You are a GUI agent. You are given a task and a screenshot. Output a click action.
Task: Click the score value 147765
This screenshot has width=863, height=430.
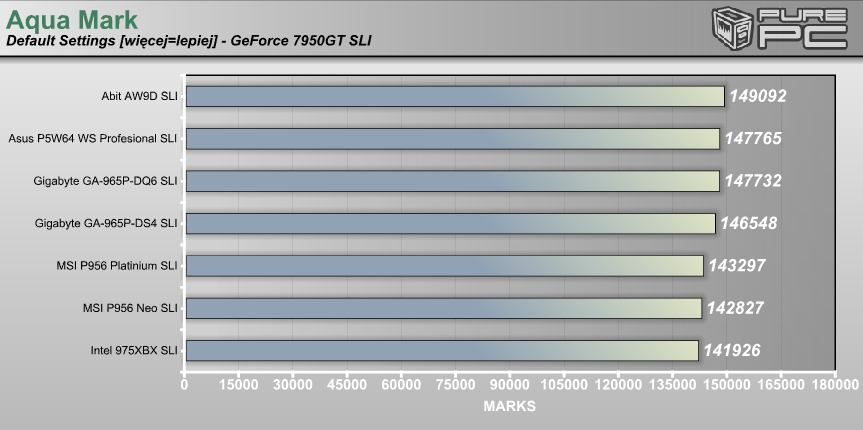coord(753,139)
